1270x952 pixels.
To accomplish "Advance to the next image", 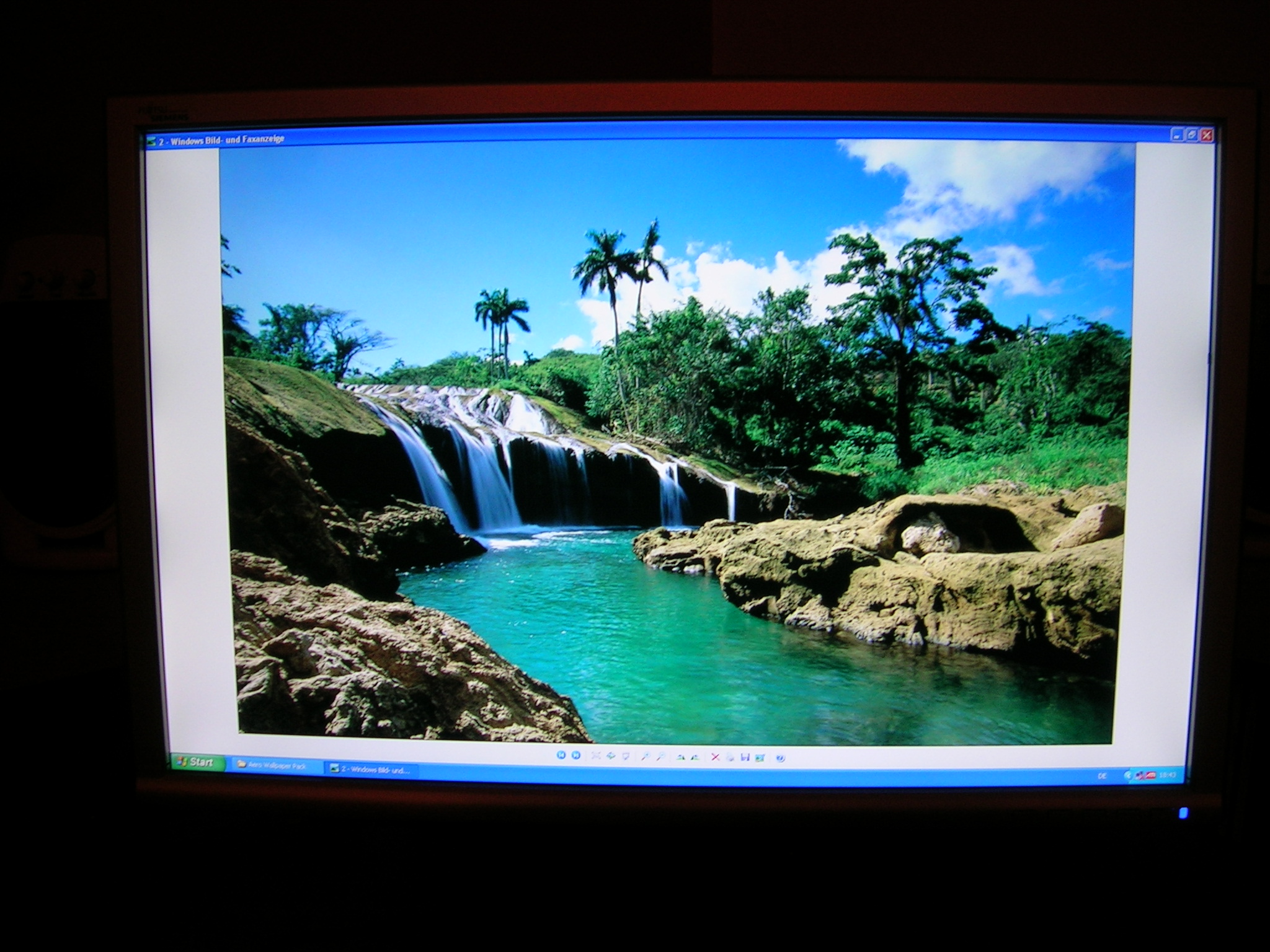I will 576,756.
